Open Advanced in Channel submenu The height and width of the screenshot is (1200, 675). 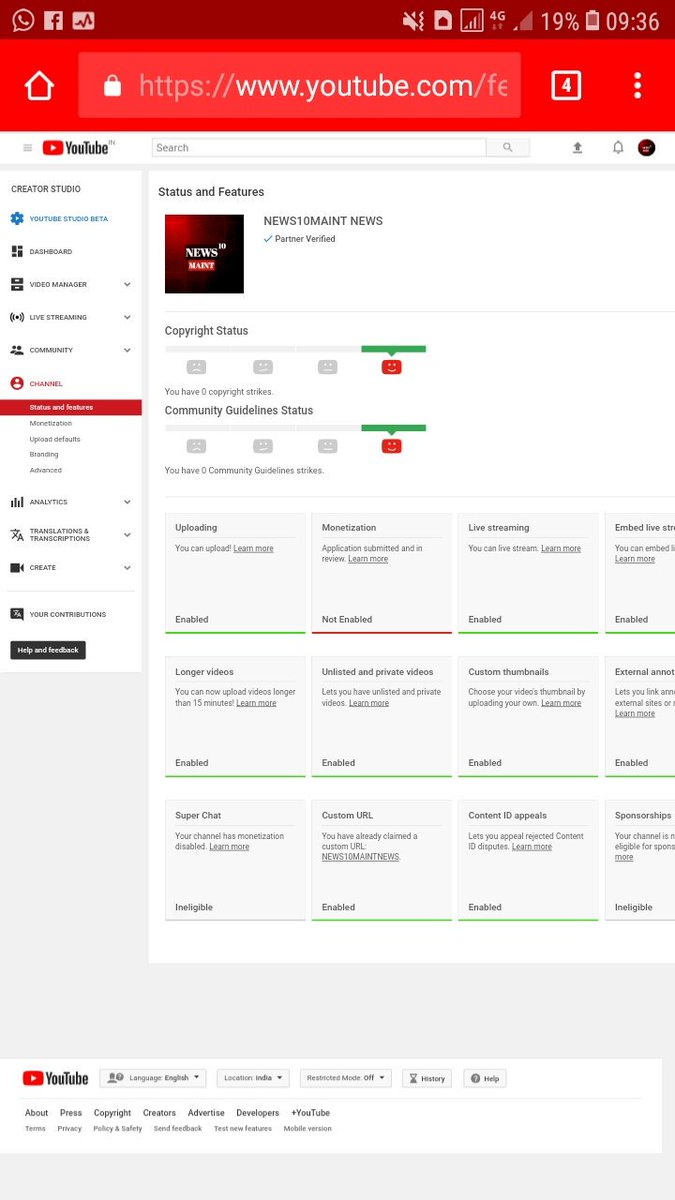point(45,470)
